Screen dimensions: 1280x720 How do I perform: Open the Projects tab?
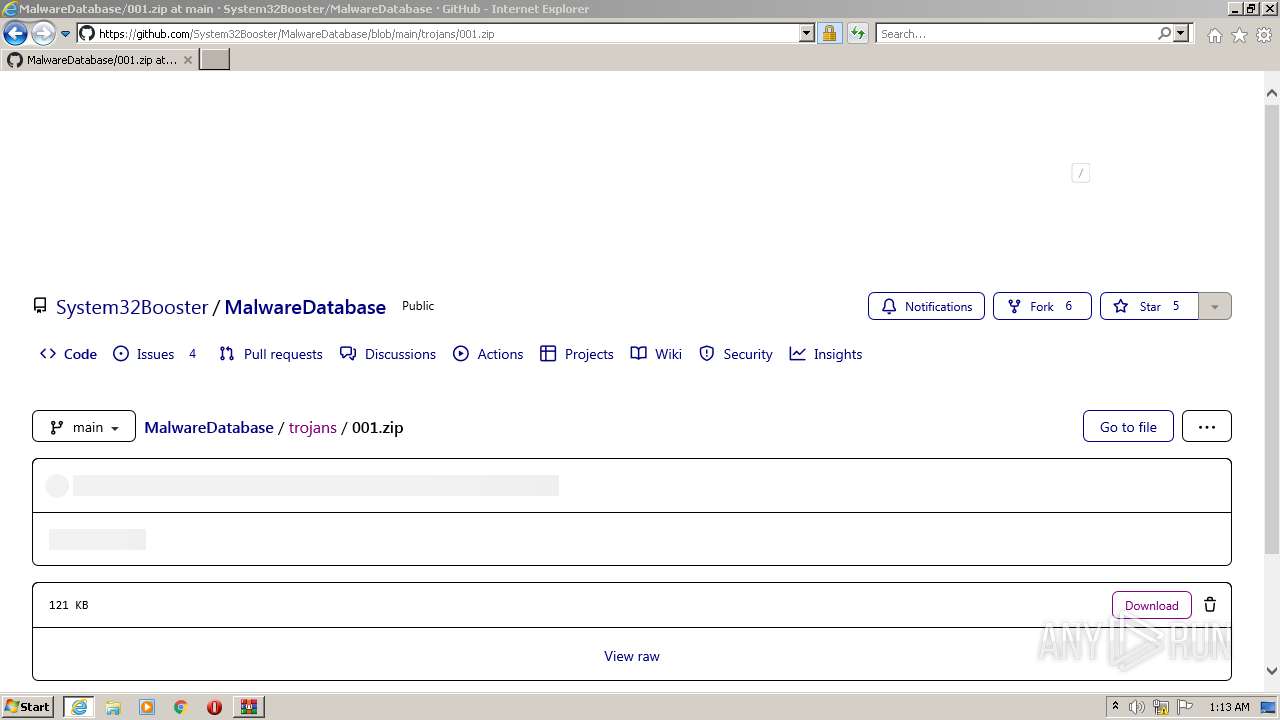point(577,354)
